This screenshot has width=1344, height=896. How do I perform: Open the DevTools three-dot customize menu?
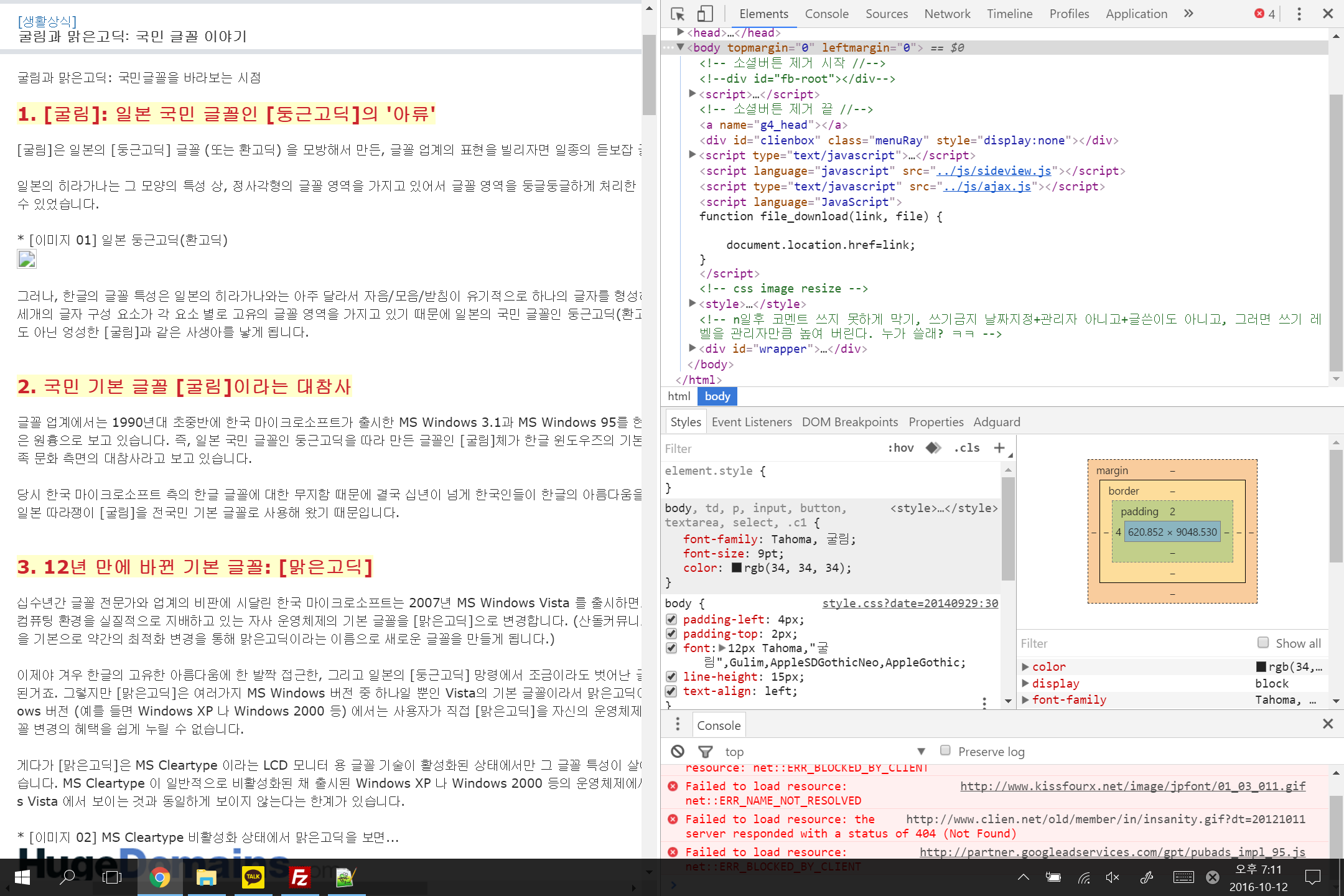(x=1299, y=14)
